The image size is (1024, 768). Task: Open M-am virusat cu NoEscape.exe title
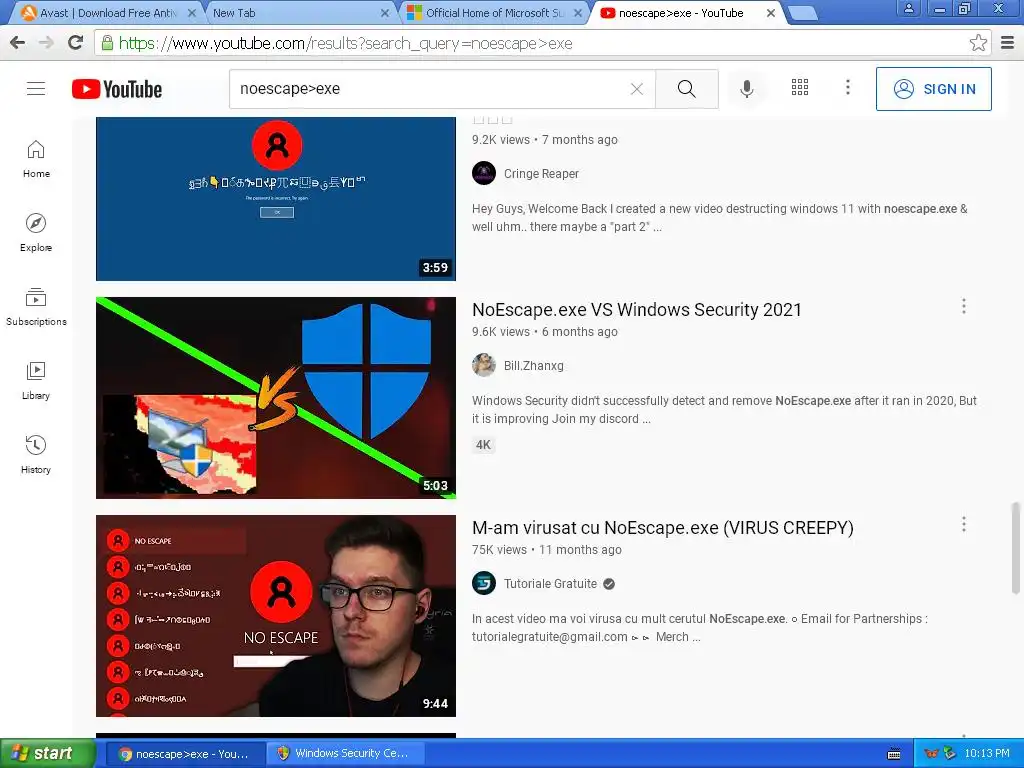point(663,528)
